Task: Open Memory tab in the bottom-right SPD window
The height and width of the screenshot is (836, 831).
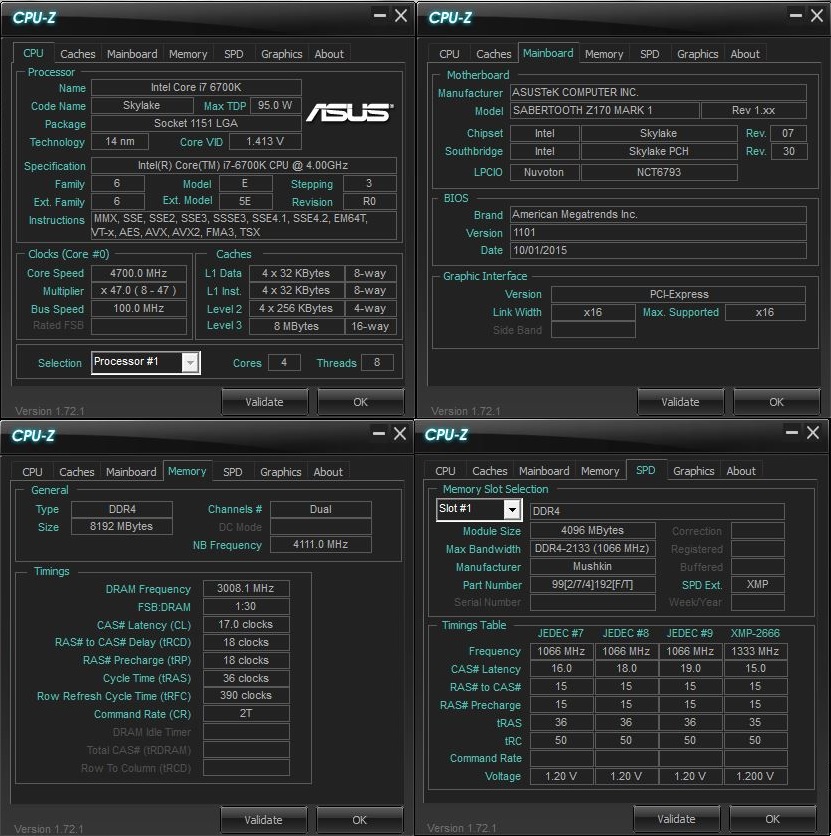Action: tap(600, 471)
